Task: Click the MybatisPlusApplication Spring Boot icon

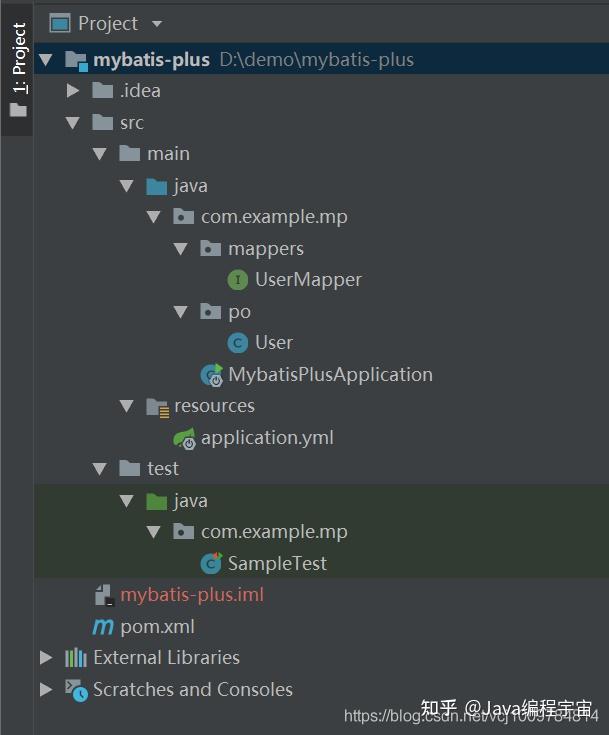Action: (x=212, y=375)
